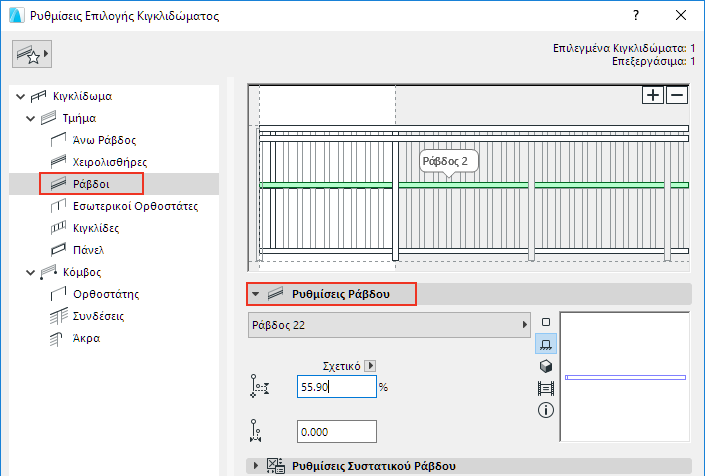Image resolution: width=705 pixels, height=476 pixels.
Task: Switch to 3D cube preview icon
Action: pos(546,366)
